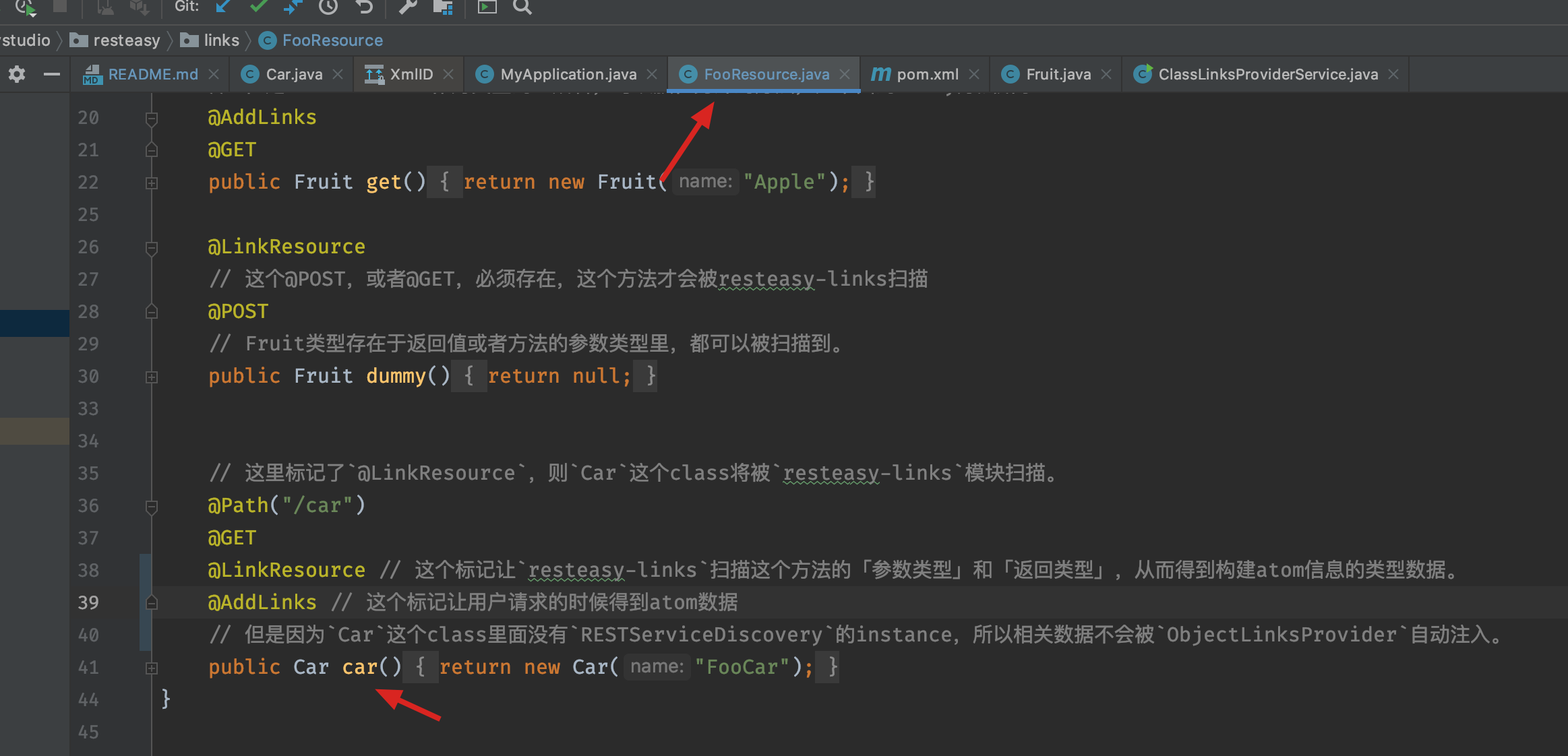
Task: Switch to the pom.xml tab
Action: 927,74
